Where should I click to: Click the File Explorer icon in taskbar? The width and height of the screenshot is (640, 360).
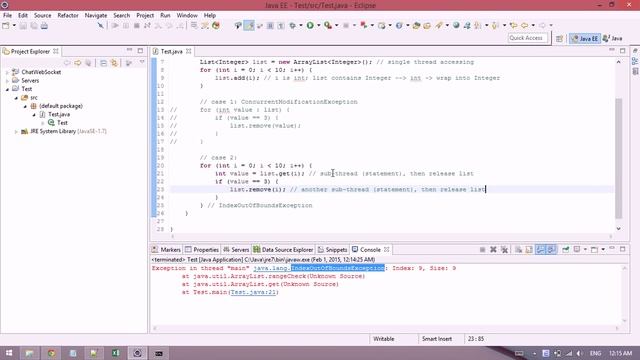[x=29, y=353]
